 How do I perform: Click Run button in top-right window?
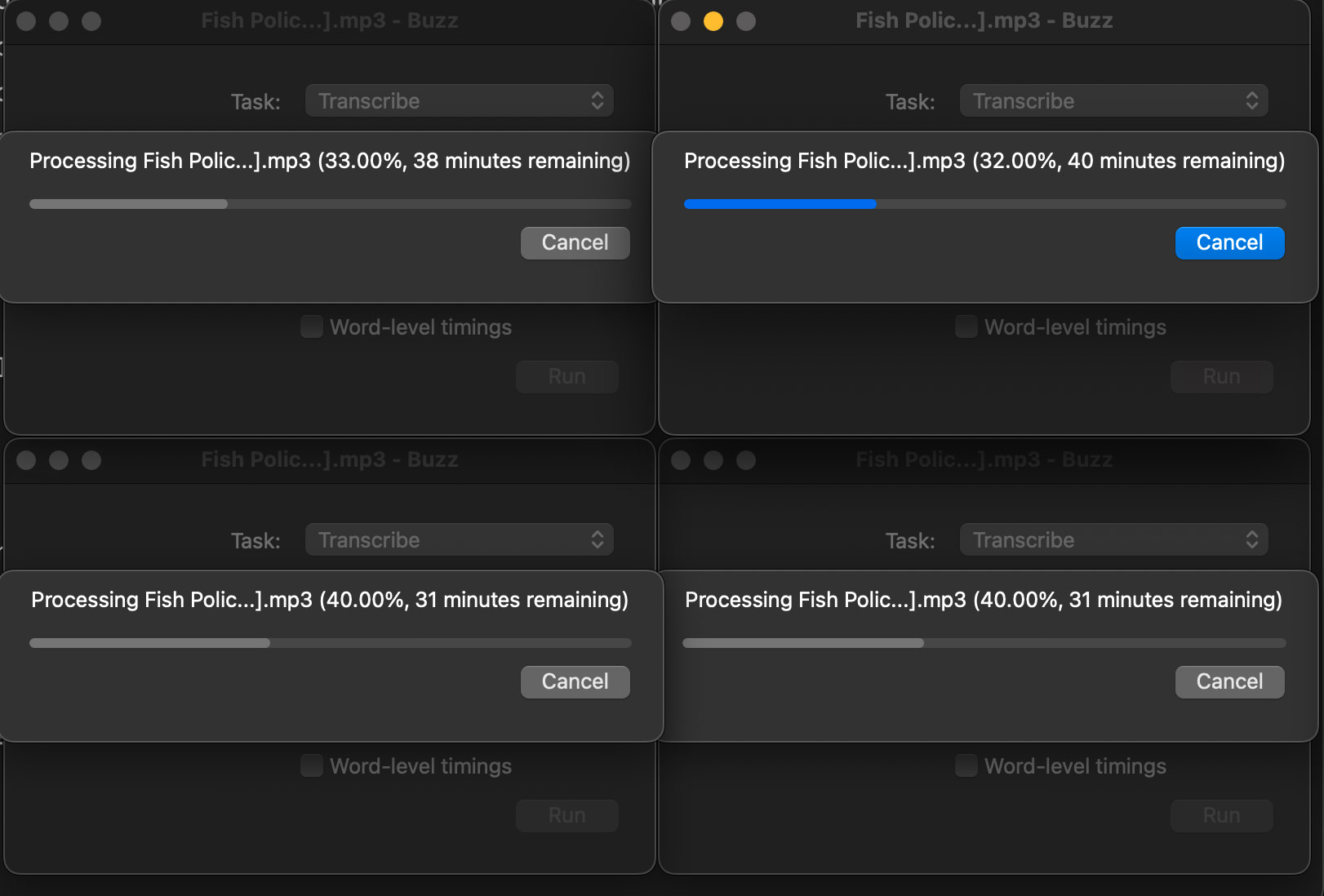pos(1222,376)
